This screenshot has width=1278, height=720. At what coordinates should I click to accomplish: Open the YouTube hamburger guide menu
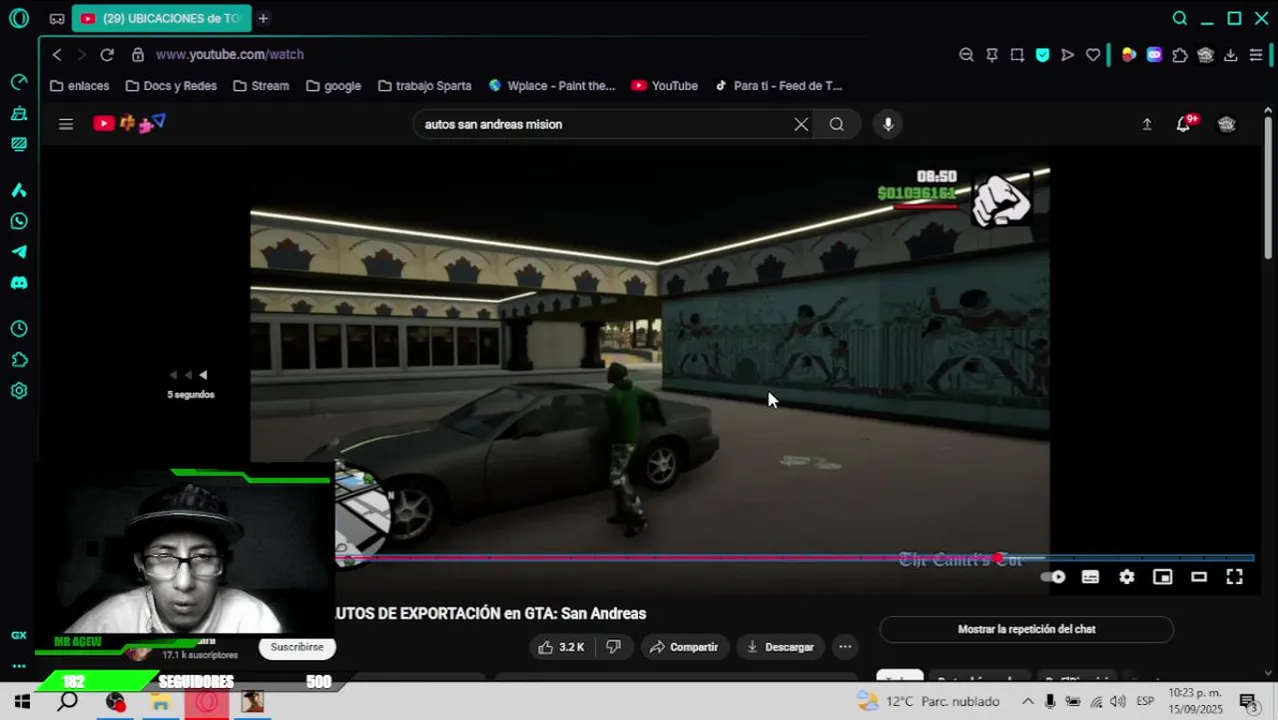(66, 124)
